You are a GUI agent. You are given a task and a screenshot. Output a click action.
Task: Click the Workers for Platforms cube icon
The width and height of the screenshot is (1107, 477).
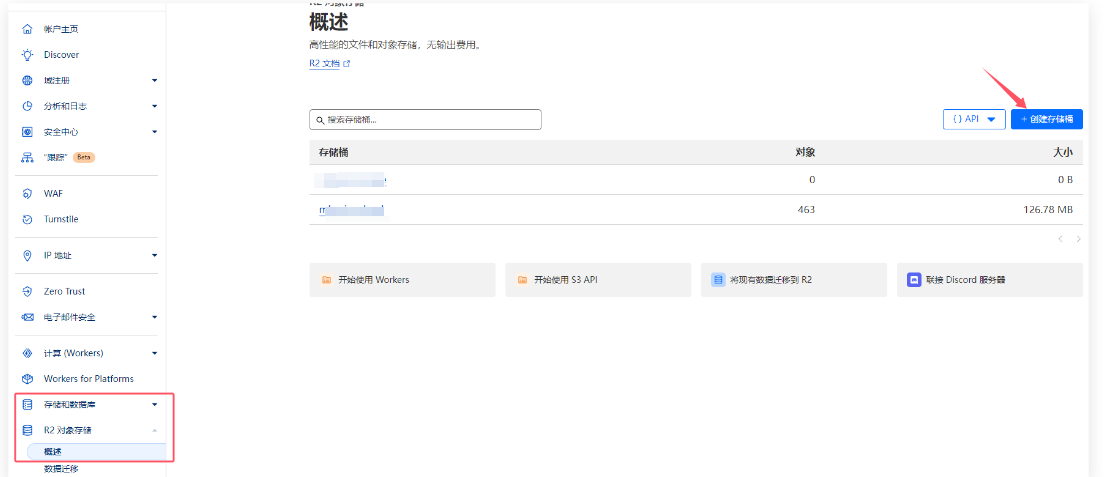point(28,379)
